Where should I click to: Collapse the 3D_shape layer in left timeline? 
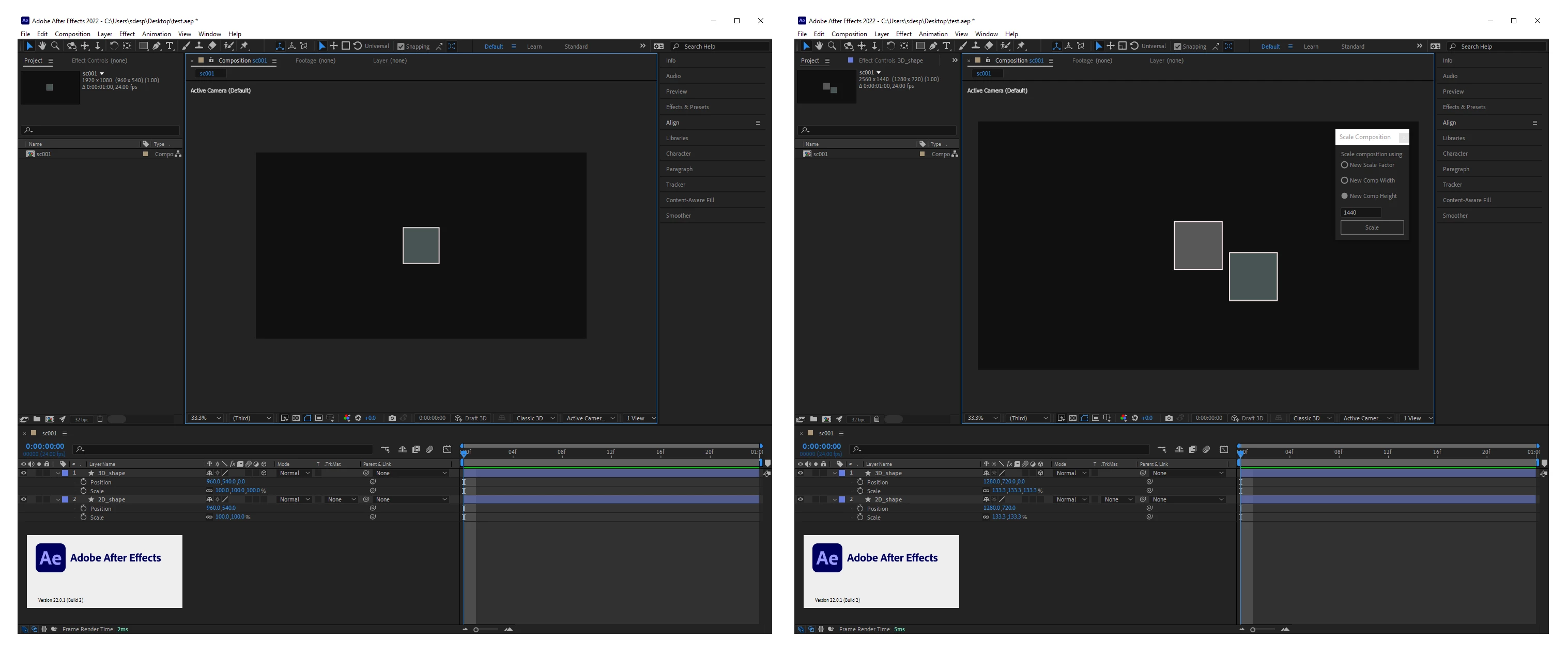(58, 474)
